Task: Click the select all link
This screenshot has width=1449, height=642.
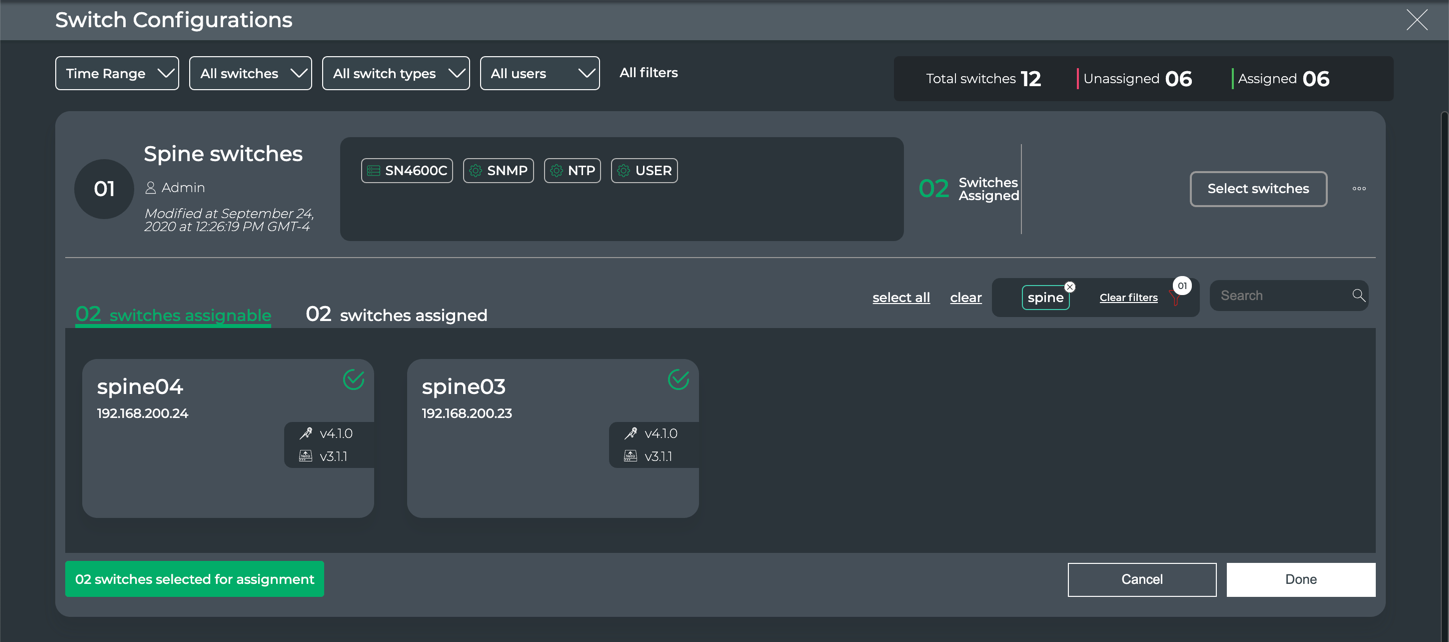Action: [900, 298]
